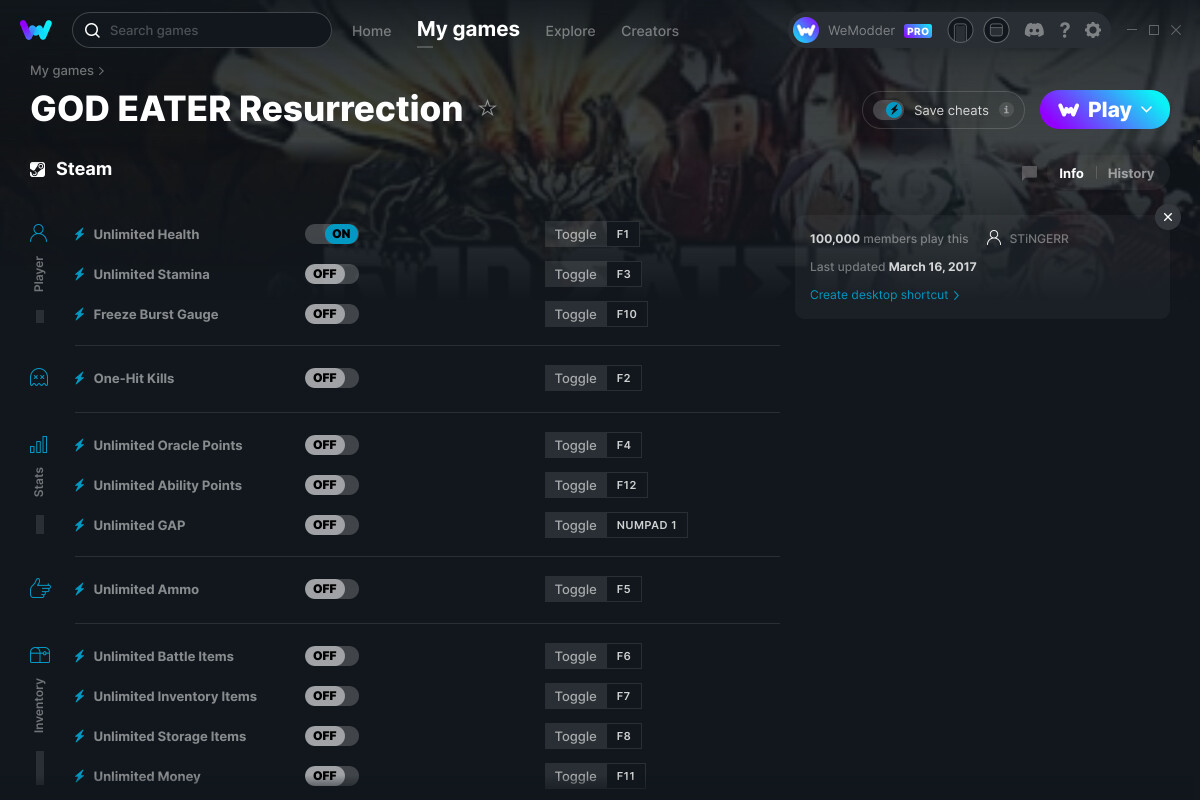Click the WeModder profile avatar
This screenshot has height=800, width=1200.
[x=806, y=30]
